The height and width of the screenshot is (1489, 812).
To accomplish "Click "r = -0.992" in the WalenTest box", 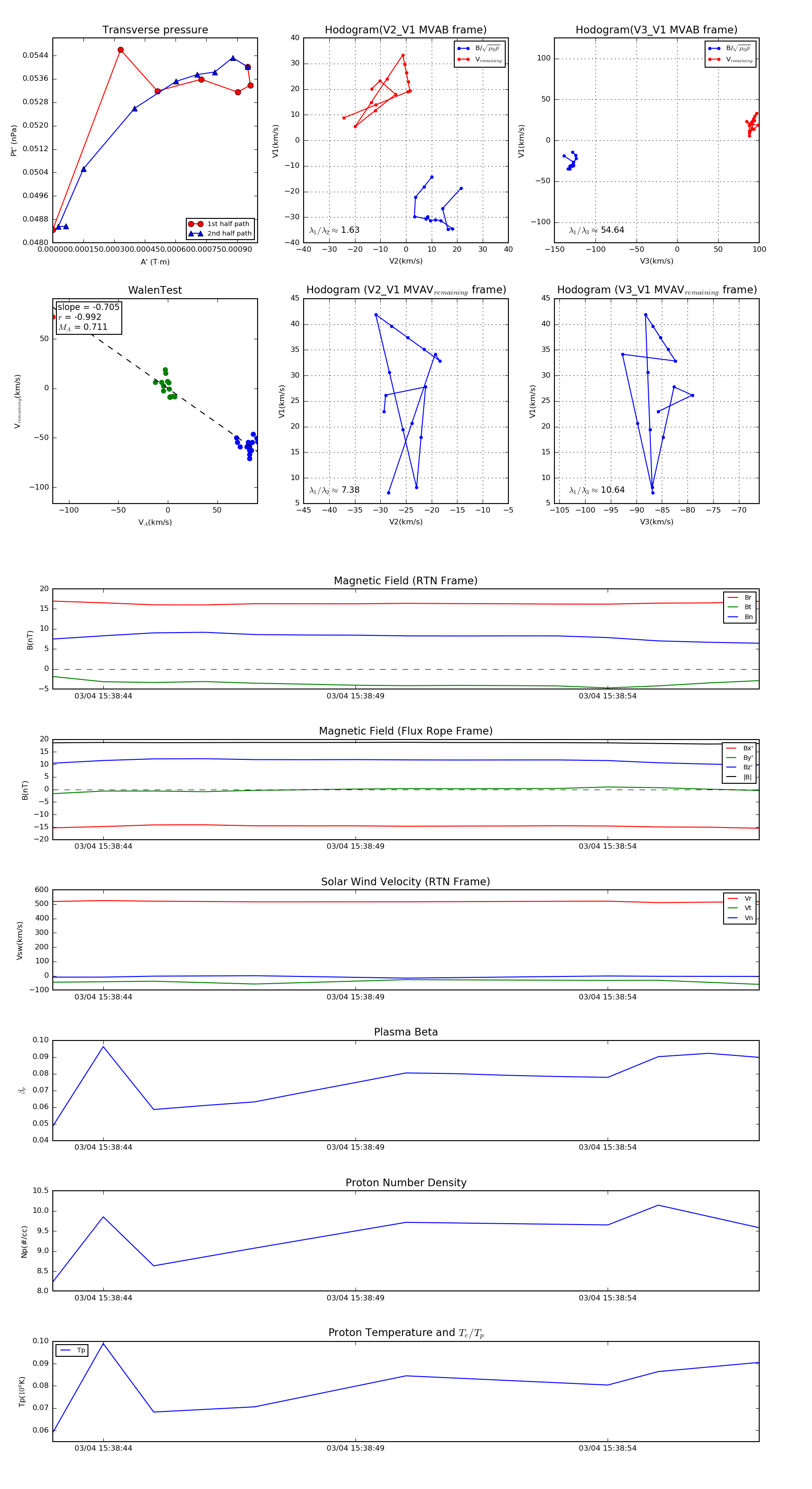I will coord(80,317).
